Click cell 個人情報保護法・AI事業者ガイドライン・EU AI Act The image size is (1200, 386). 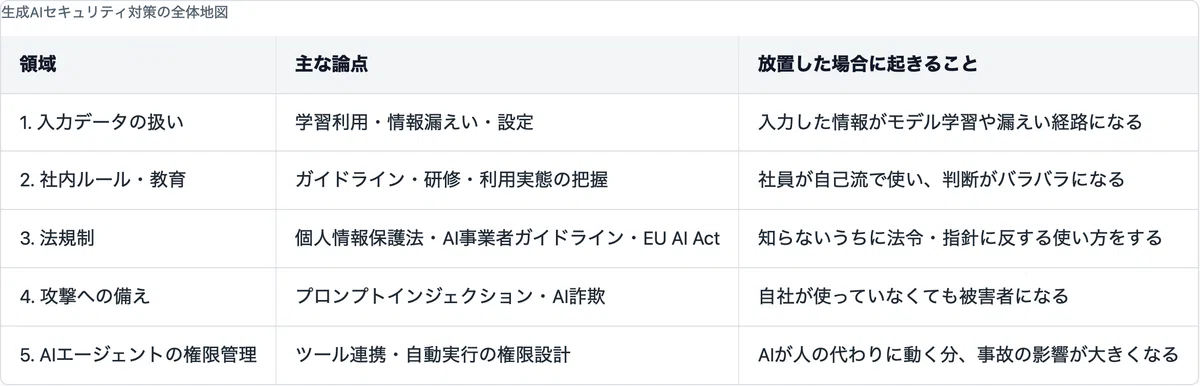pyautogui.click(x=508, y=238)
